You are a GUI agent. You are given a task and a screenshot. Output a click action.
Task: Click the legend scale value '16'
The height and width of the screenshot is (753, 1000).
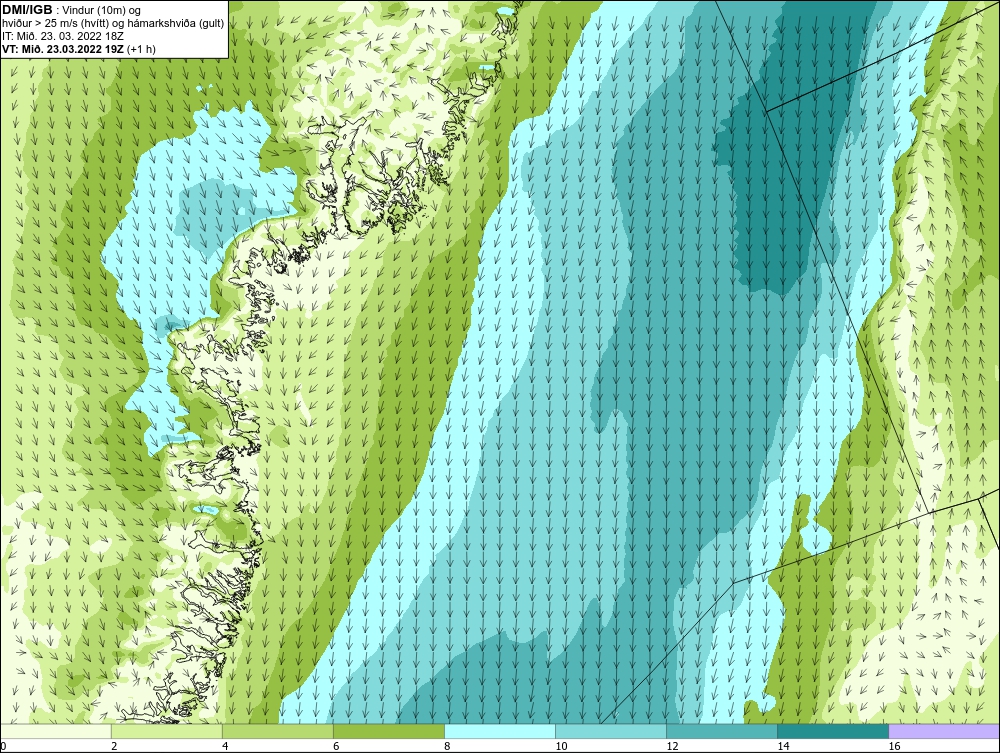(x=894, y=746)
